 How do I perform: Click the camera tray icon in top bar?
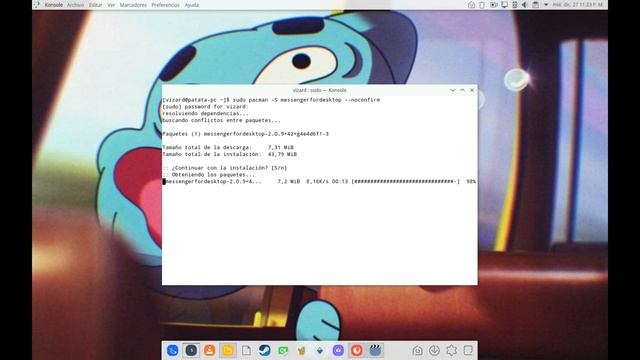493,5
